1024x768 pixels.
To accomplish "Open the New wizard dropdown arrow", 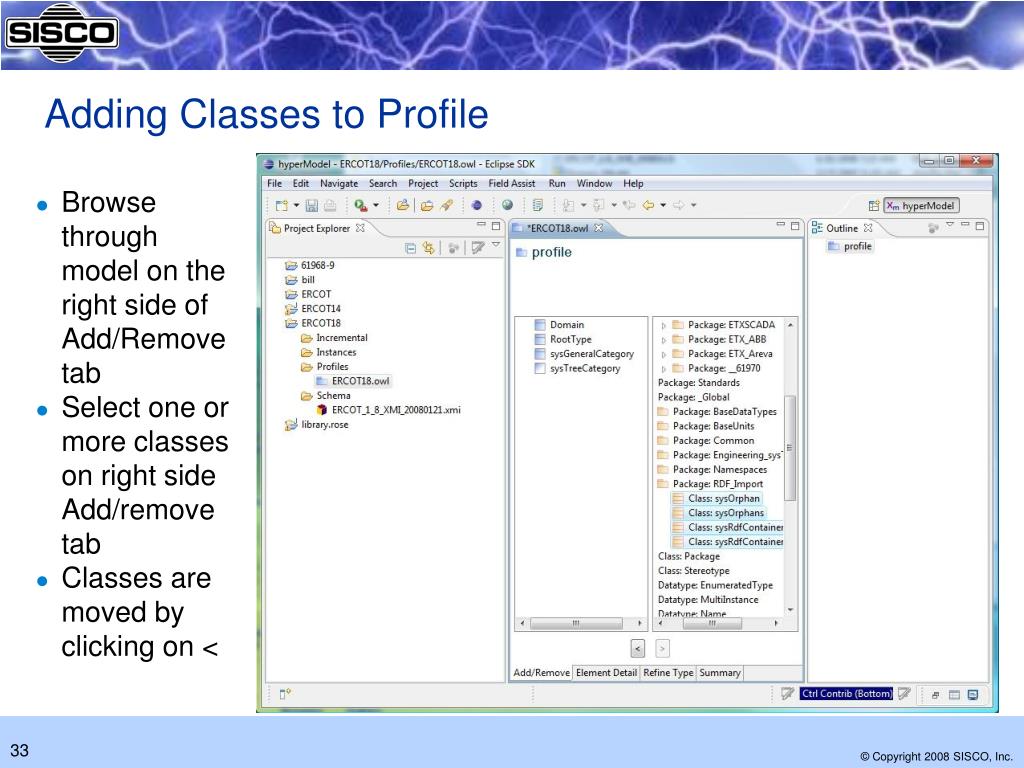I will click(x=296, y=206).
